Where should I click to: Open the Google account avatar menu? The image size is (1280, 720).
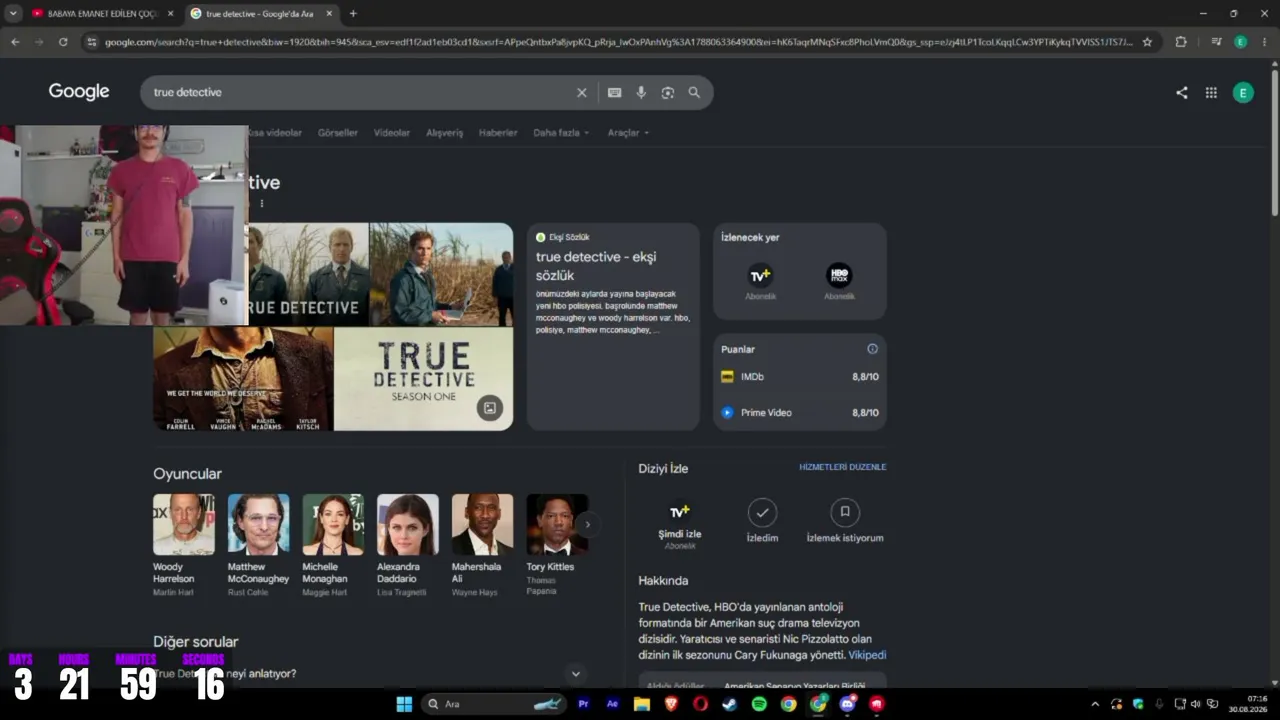[1243, 93]
